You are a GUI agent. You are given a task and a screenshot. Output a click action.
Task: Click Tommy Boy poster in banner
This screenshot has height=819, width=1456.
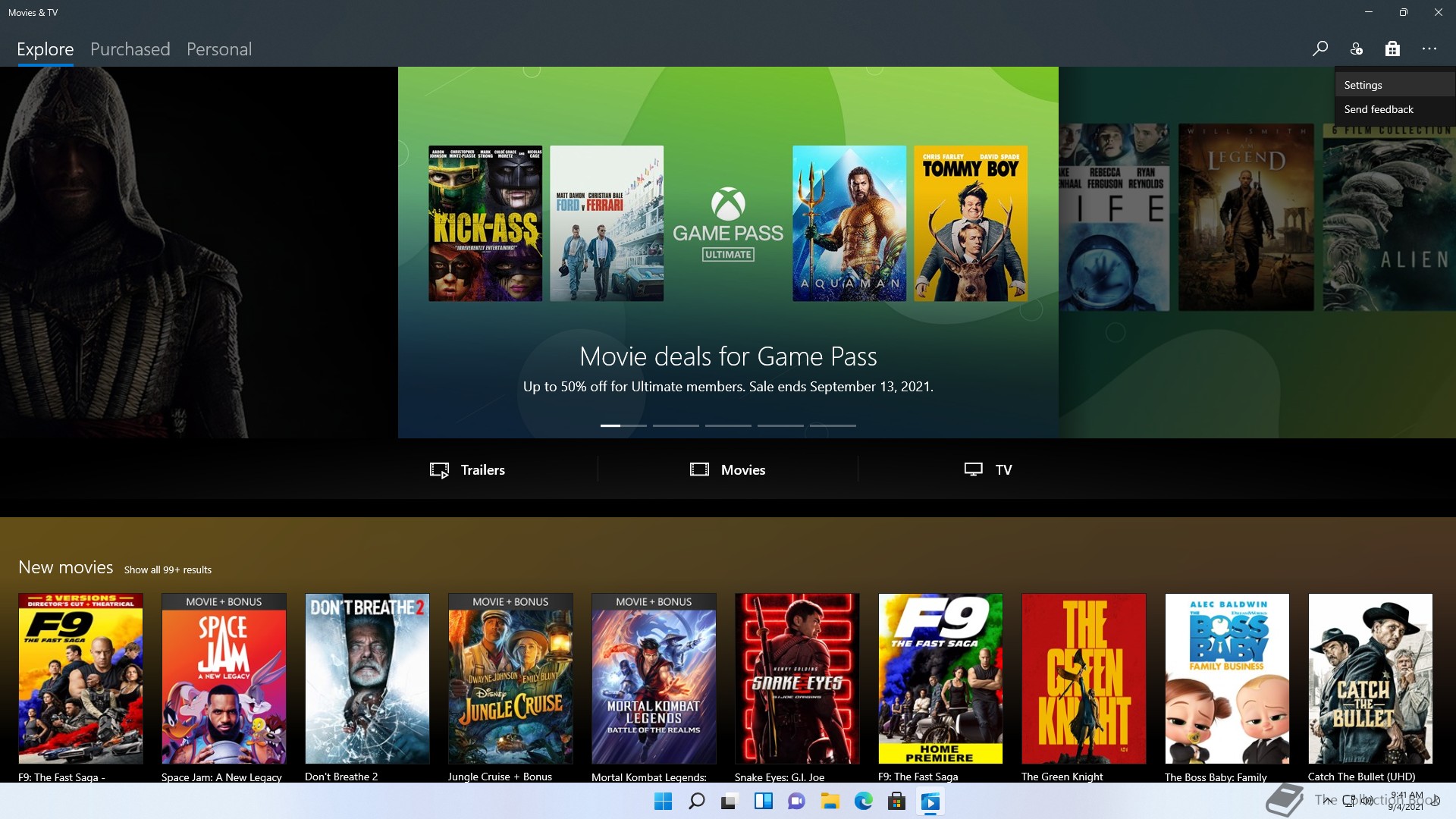971,223
